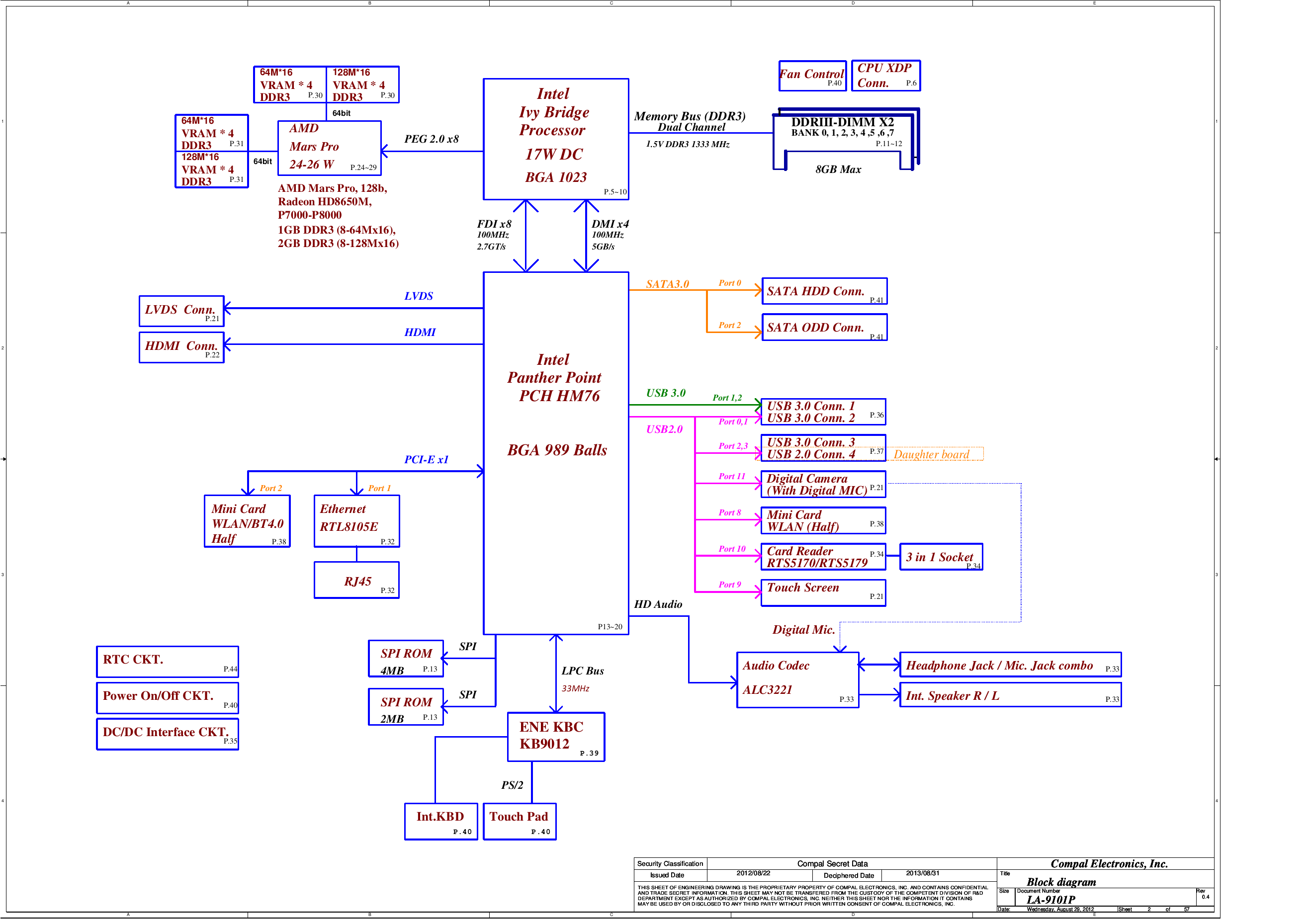Click the CPU XDP Conn. block
1308x924 pixels.
click(886, 76)
